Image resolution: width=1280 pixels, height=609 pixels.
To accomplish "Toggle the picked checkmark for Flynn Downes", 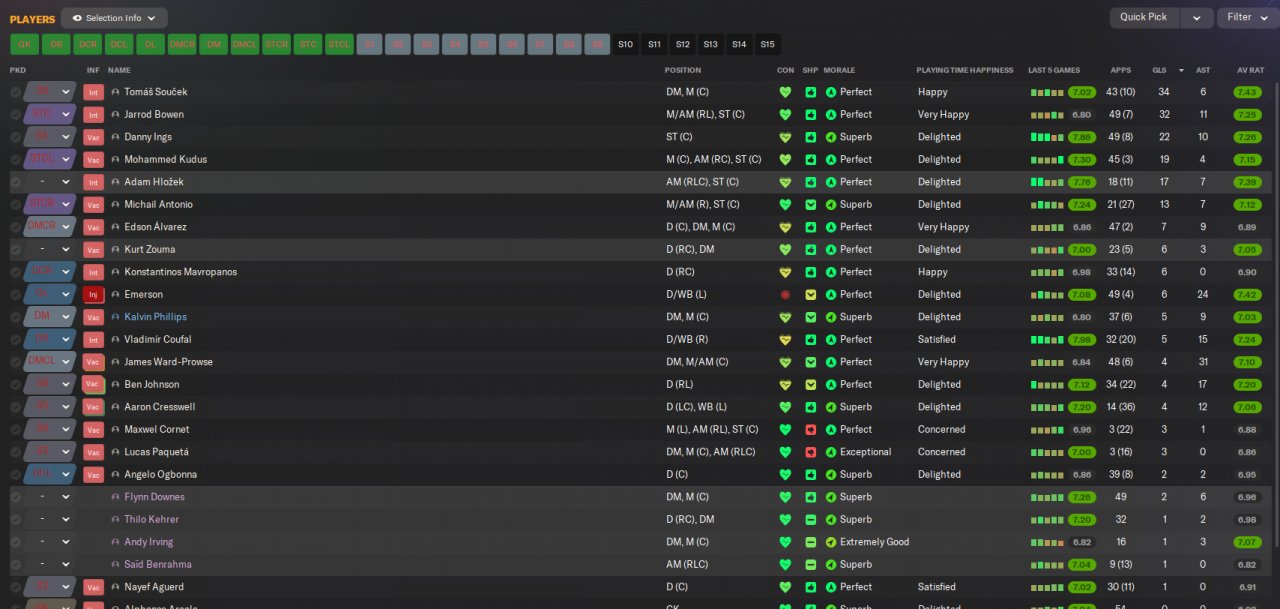I will [15, 497].
